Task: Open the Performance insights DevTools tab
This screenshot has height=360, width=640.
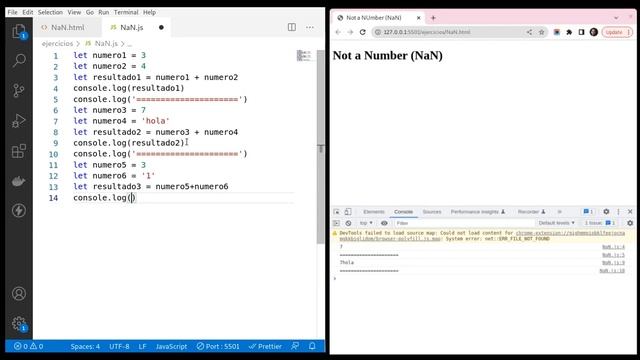Action: click(478, 211)
